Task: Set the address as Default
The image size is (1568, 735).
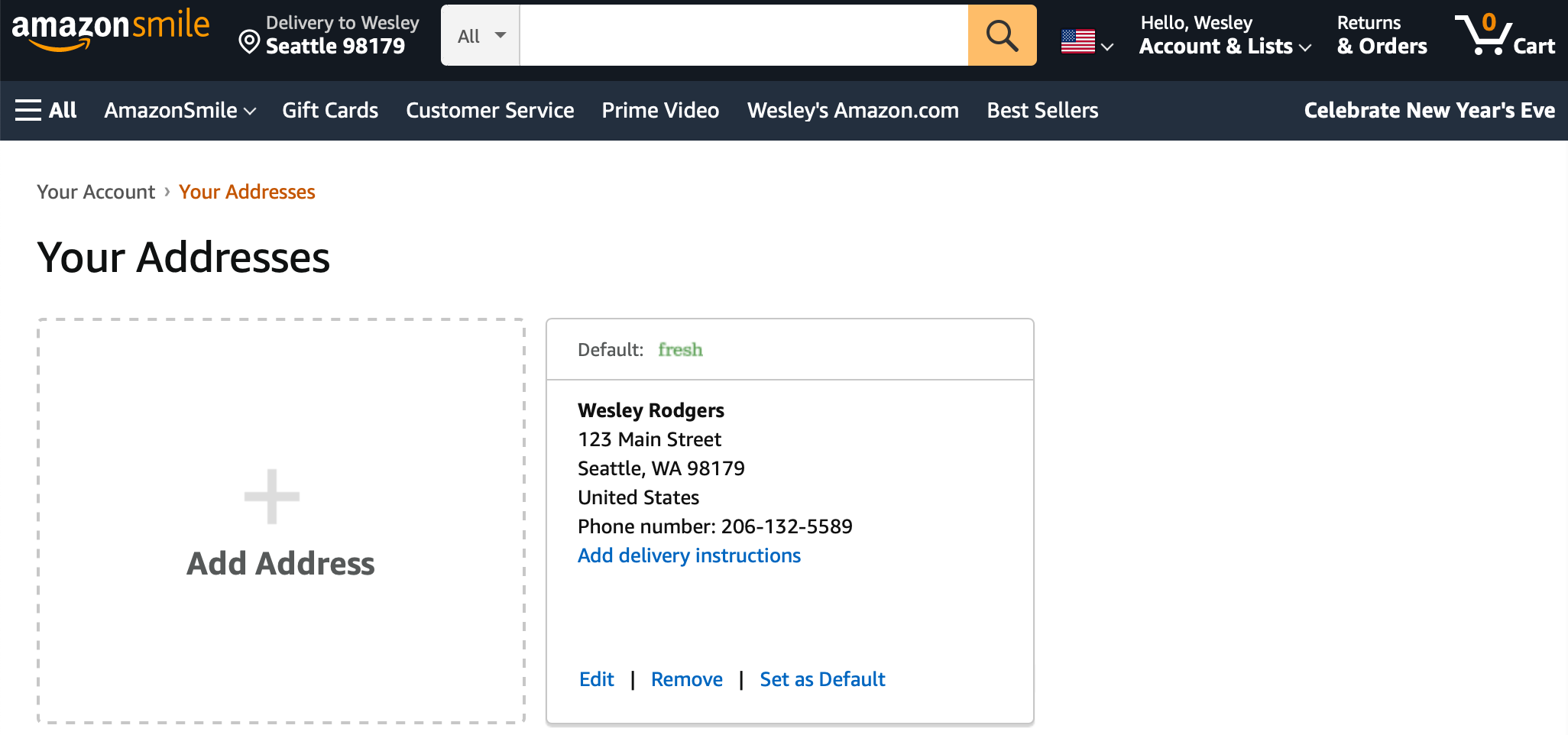Action: (822, 678)
